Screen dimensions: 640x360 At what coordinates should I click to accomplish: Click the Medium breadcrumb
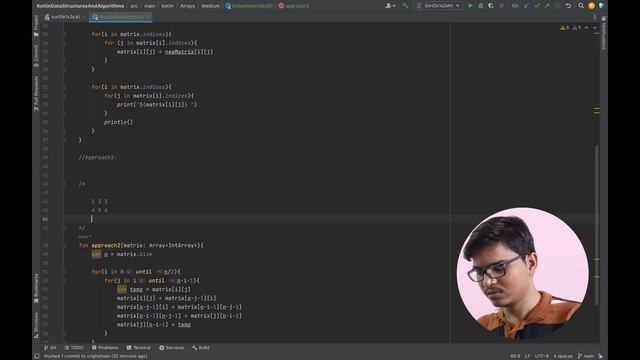pyautogui.click(x=210, y=6)
